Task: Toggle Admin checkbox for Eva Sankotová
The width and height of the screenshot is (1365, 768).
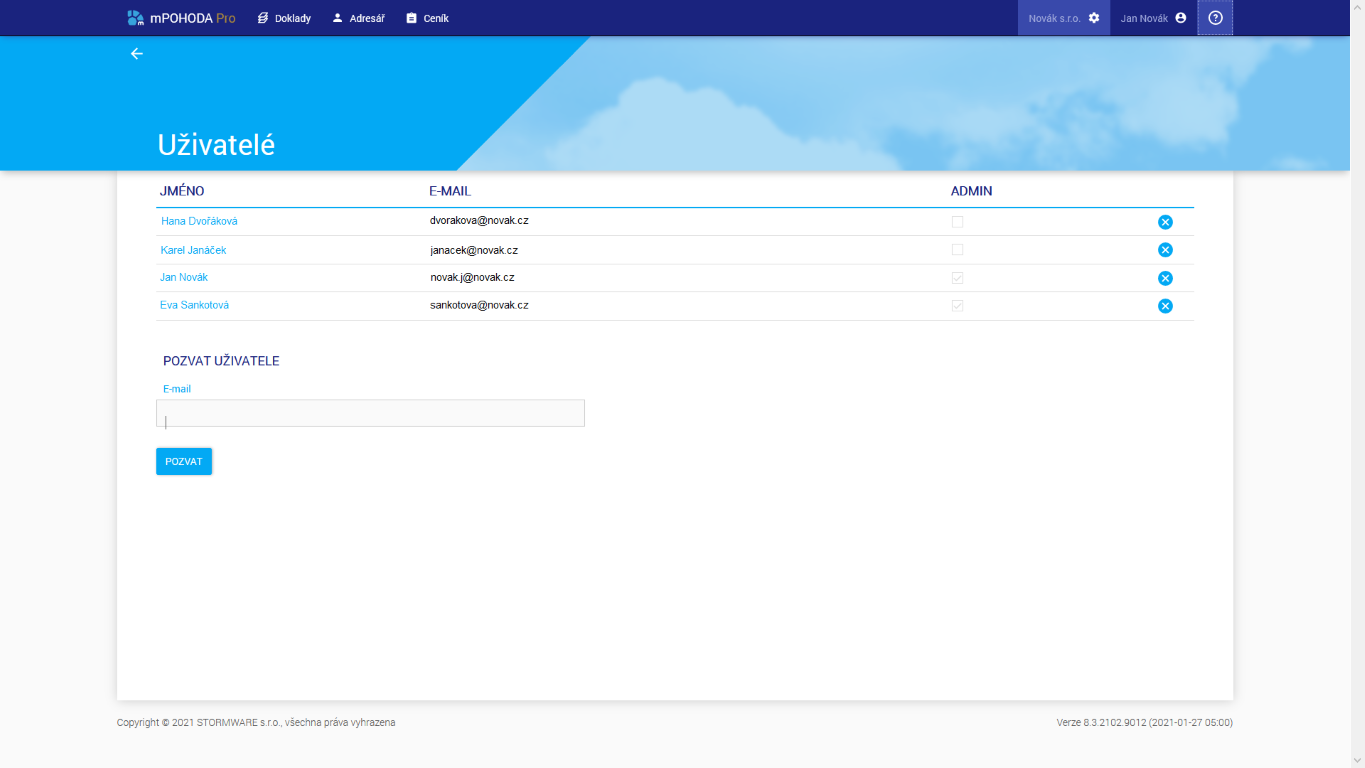Action: (x=957, y=305)
